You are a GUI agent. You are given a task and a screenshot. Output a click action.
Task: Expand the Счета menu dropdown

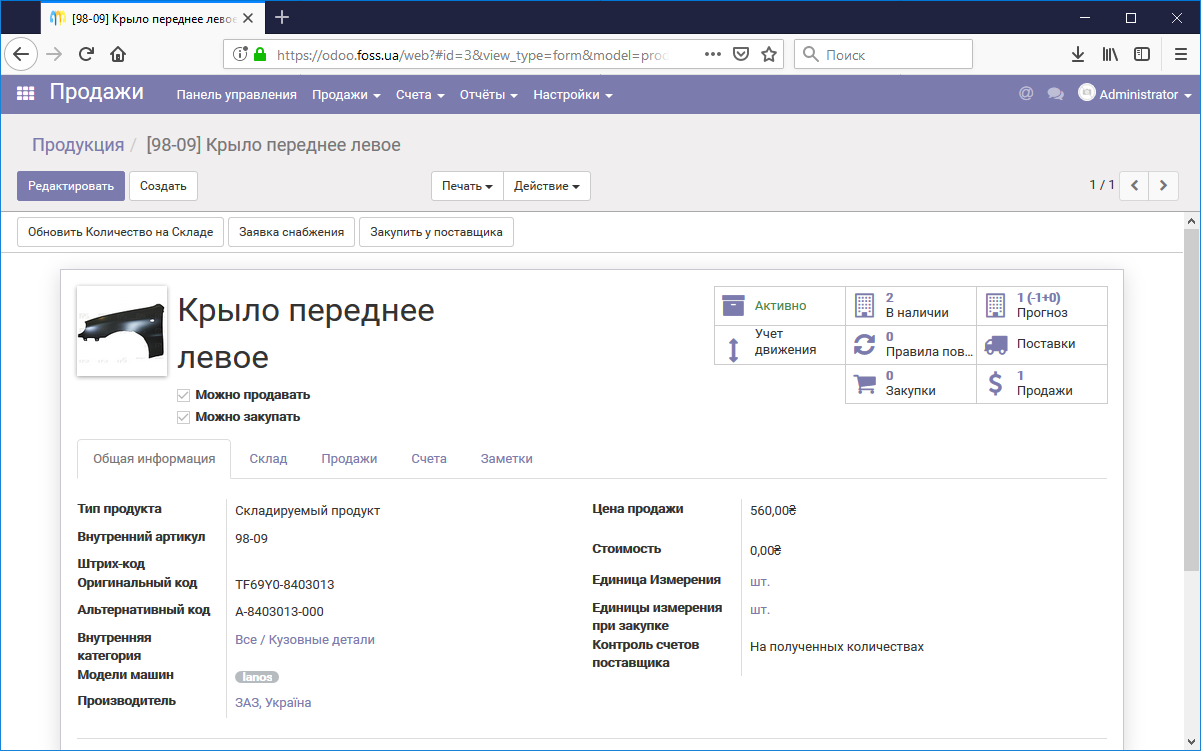tap(420, 95)
